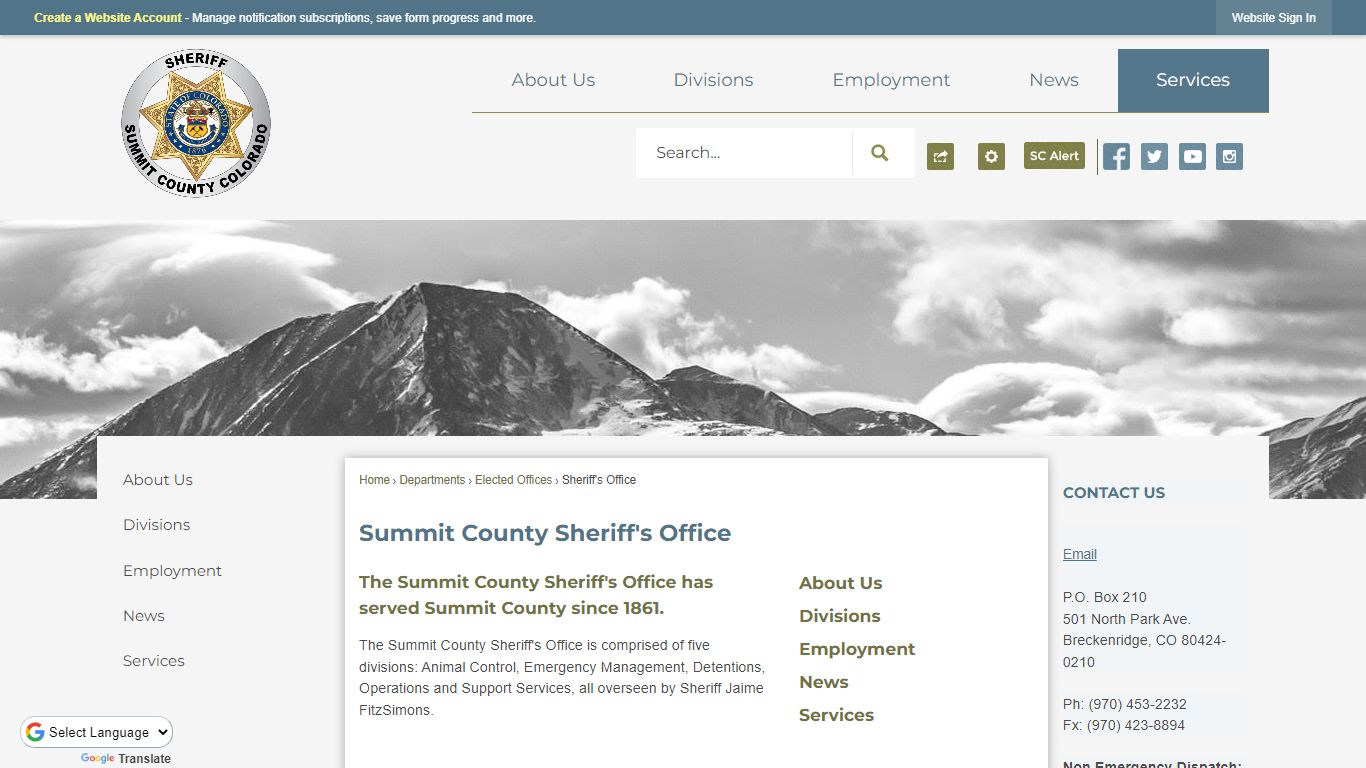Open the YouTube channel icon
Image resolution: width=1366 pixels, height=768 pixels.
(x=1191, y=156)
